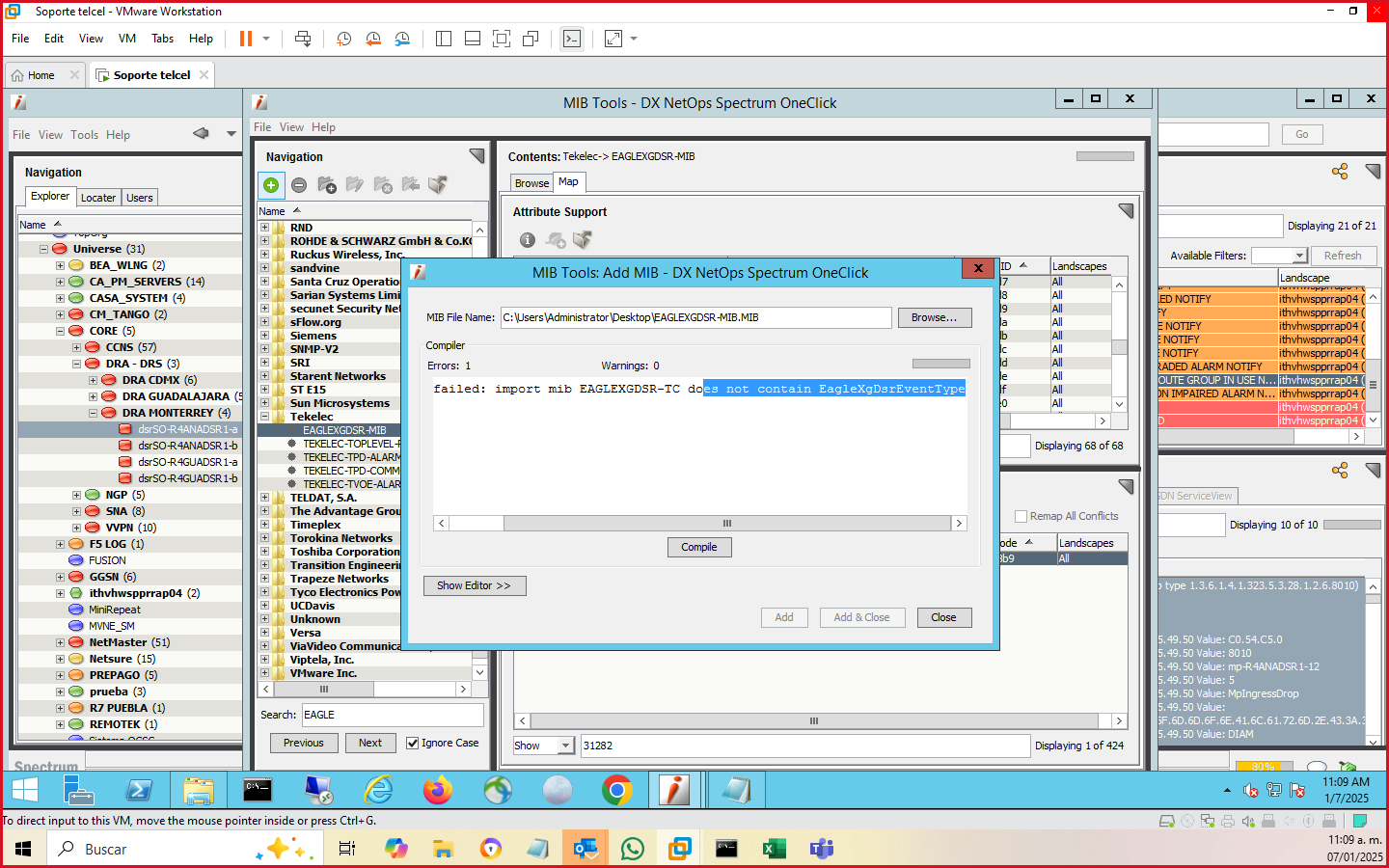Select dsrSO-R4GUADSR1-a in Explorer tree
This screenshot has width=1389, height=868.
pos(187,462)
